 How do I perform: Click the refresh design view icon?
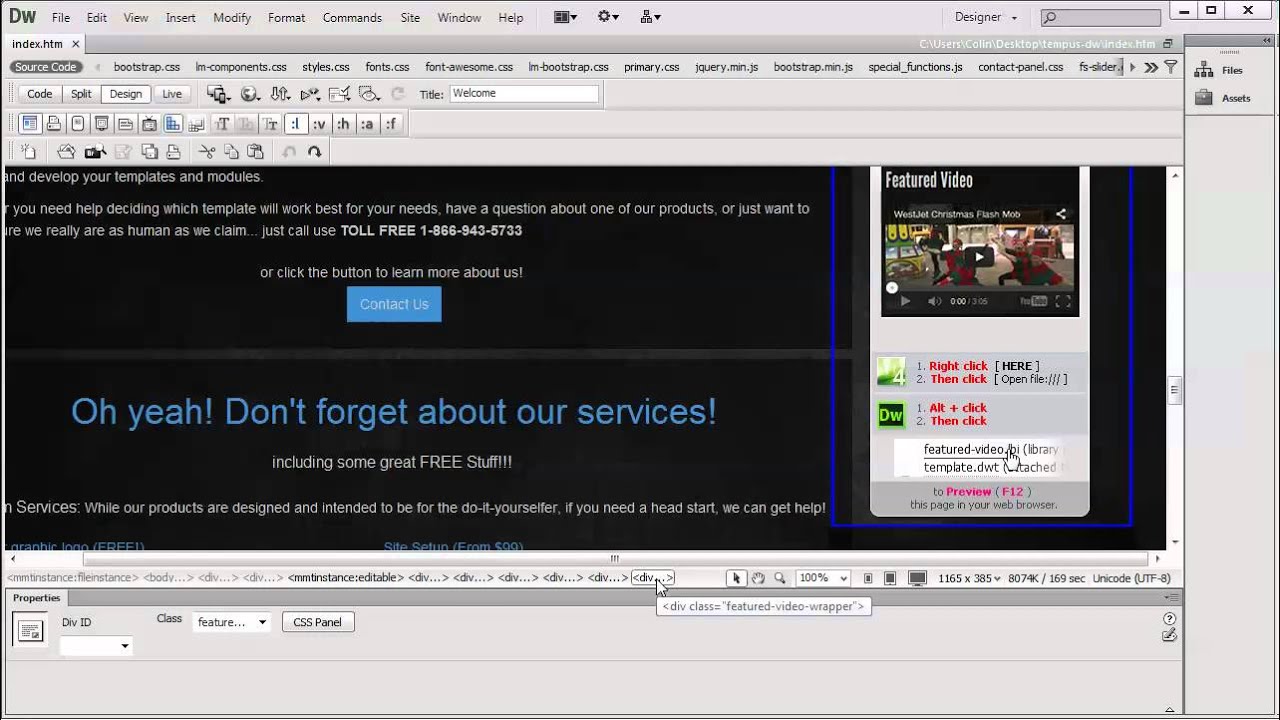[398, 94]
